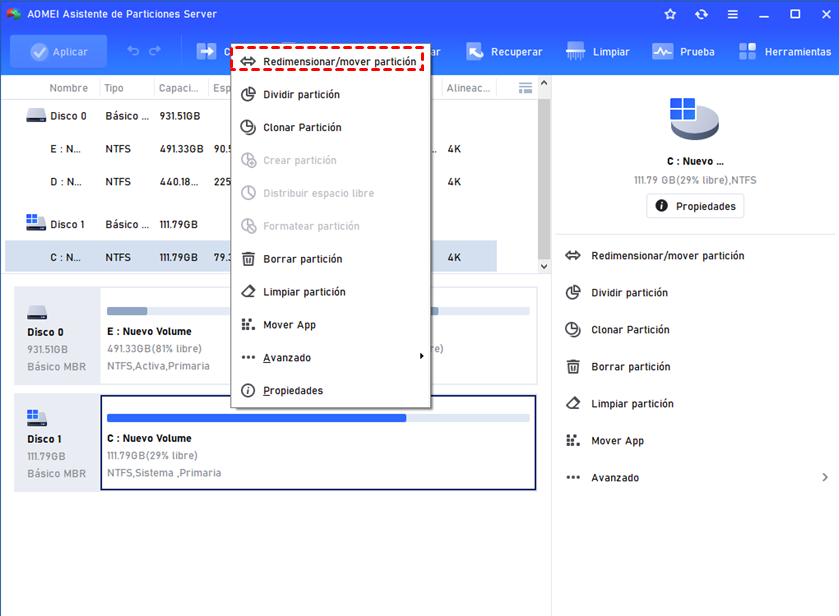Click the Aplicar button
The height and width of the screenshot is (616, 839).
(x=58, y=51)
